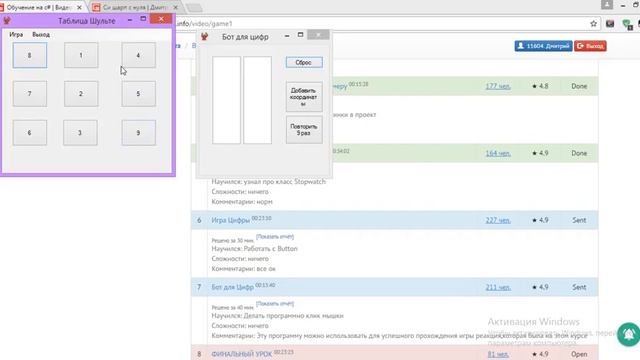Click the browser profile icon at top

607,4
